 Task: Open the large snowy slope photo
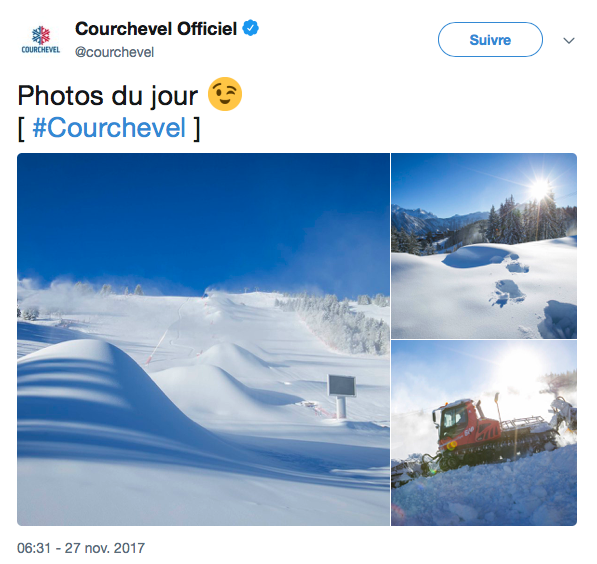[203, 339]
